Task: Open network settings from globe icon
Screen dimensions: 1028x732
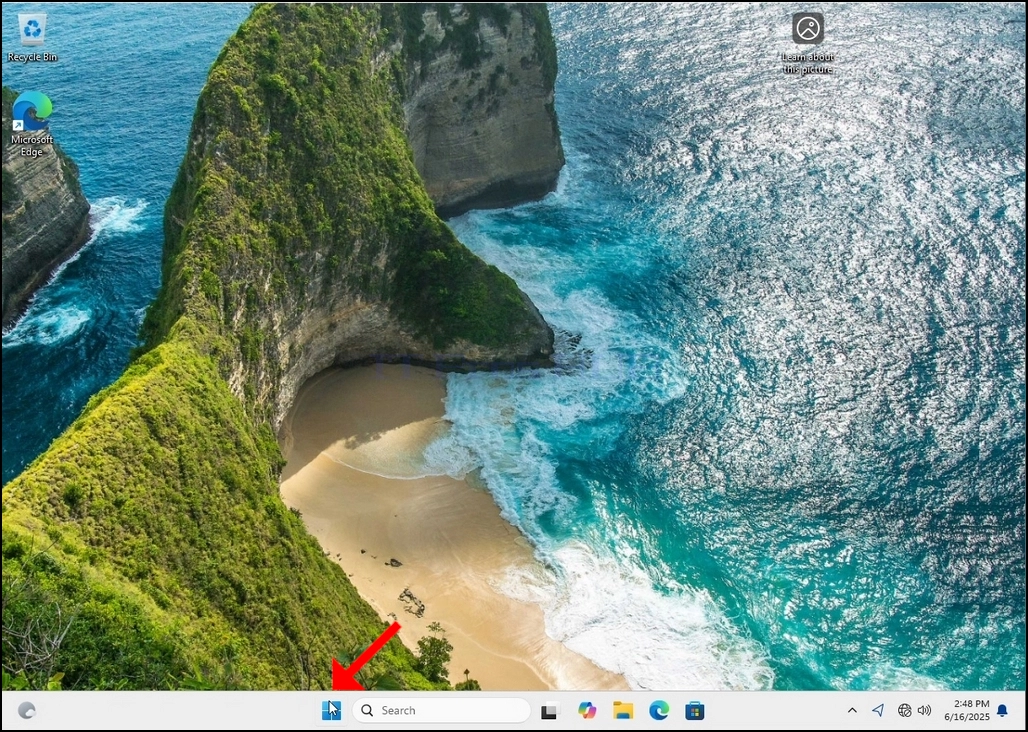Action: pyautogui.click(x=905, y=710)
